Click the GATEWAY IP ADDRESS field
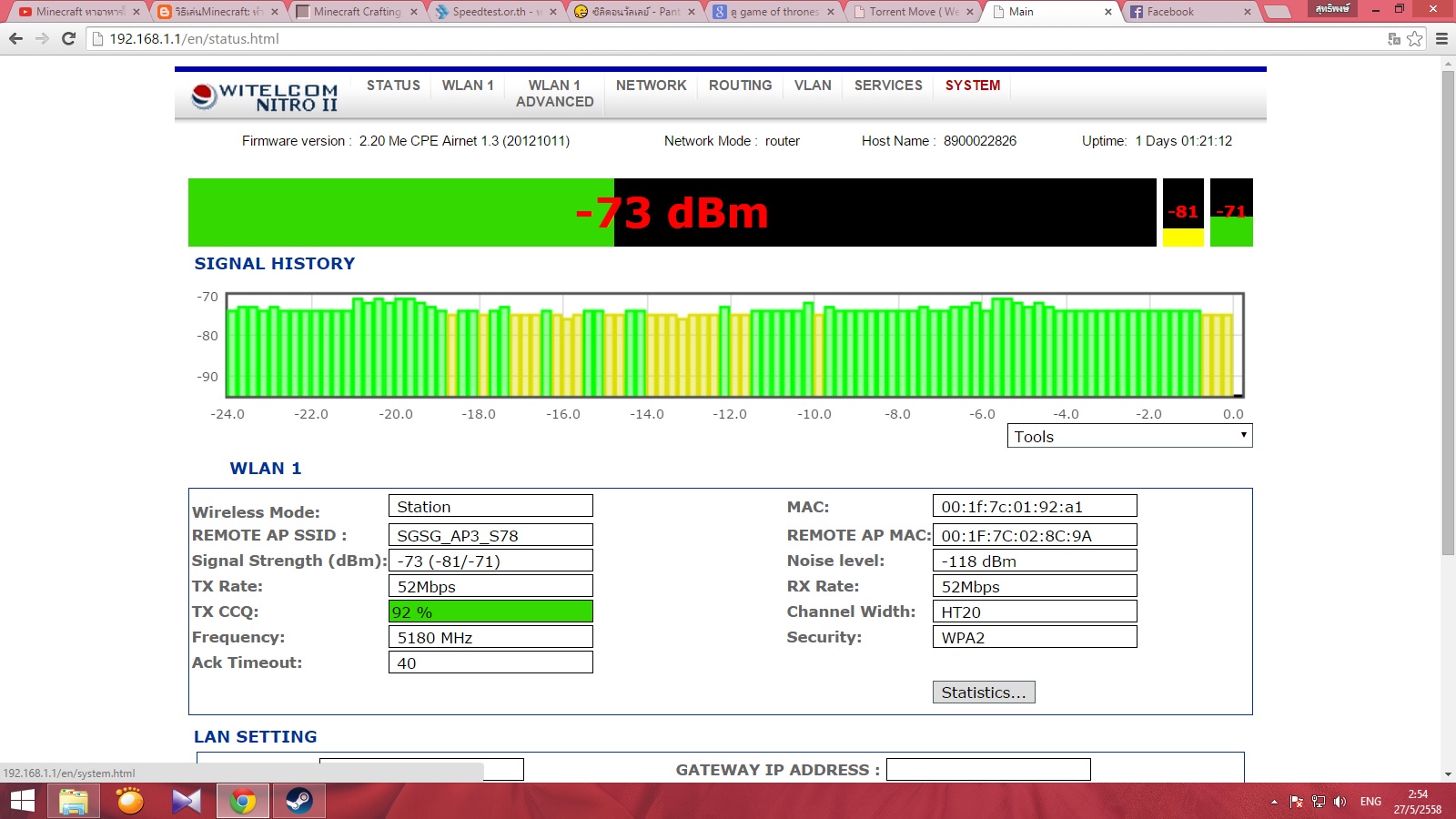Viewport: 1456px width, 819px height. click(987, 770)
